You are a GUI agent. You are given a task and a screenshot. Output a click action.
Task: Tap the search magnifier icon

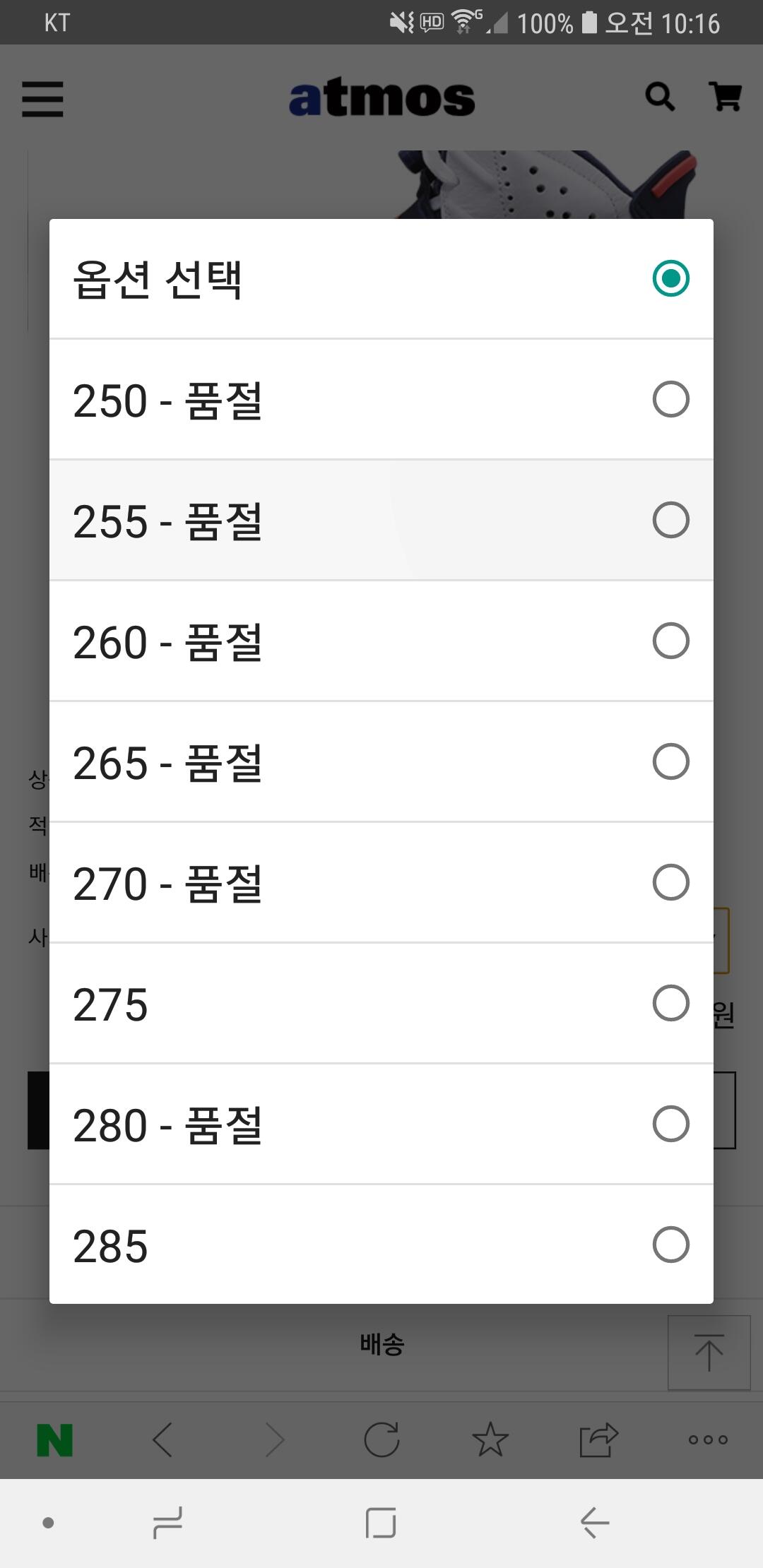[x=660, y=97]
